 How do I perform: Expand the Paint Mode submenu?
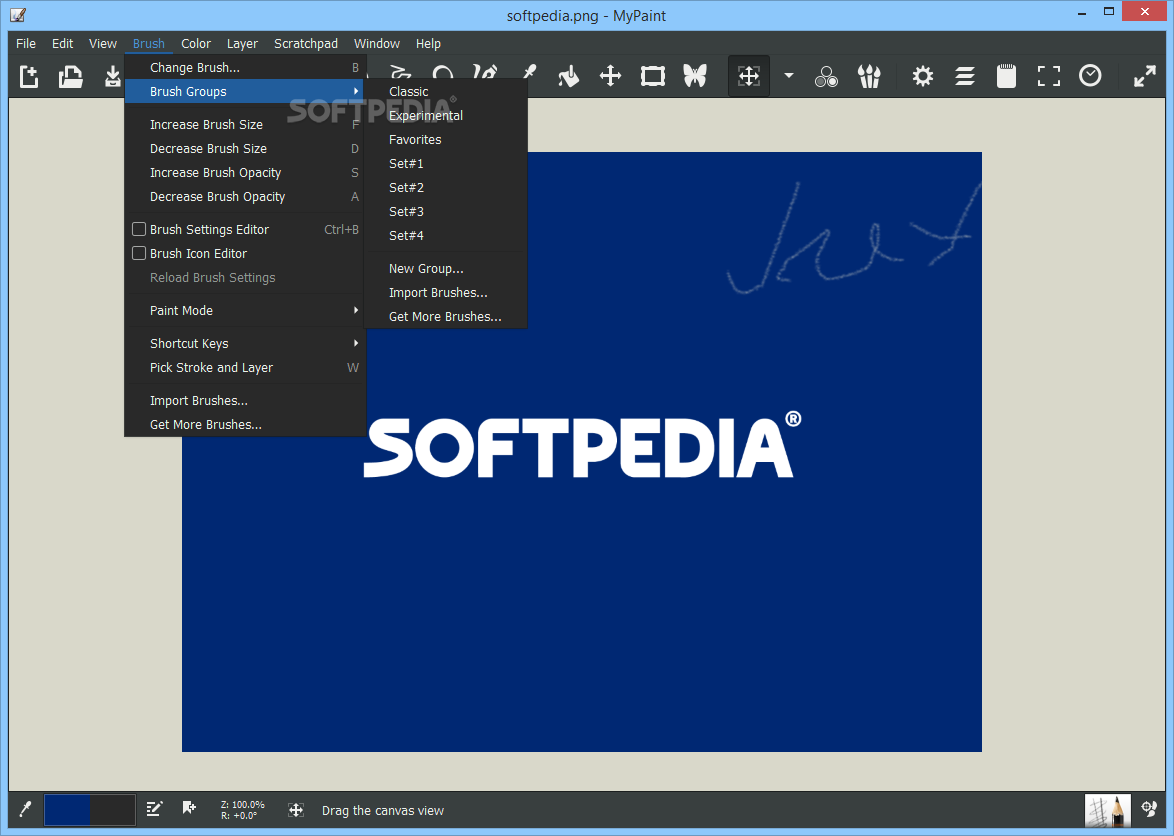tap(246, 310)
